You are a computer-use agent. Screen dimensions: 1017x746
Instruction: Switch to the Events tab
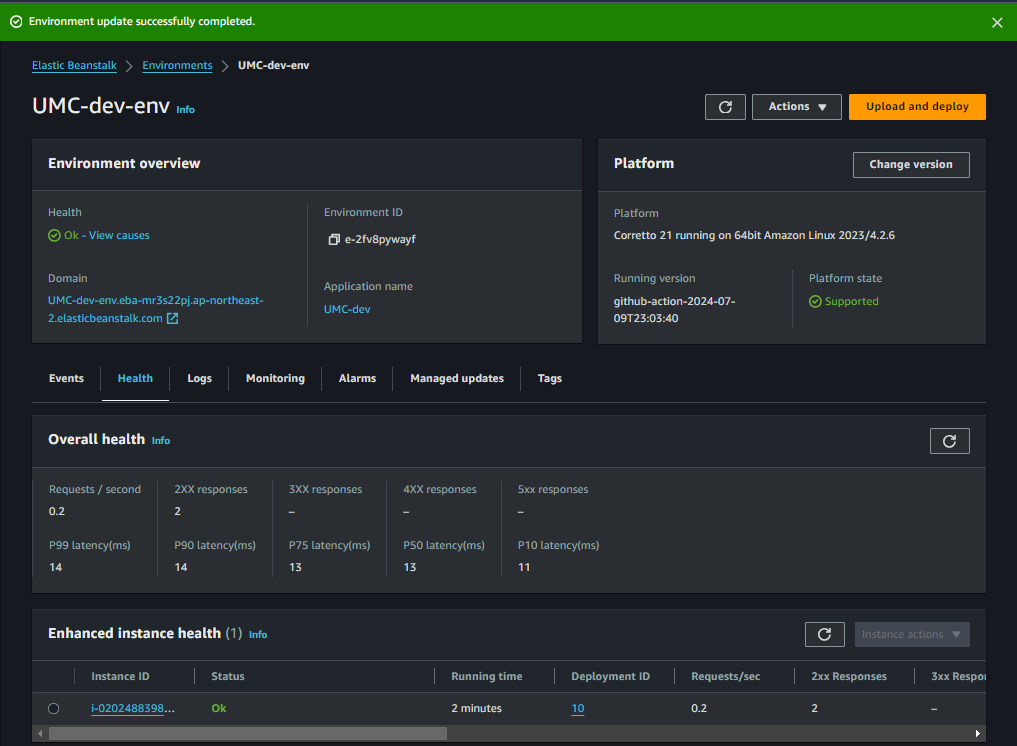click(x=66, y=378)
